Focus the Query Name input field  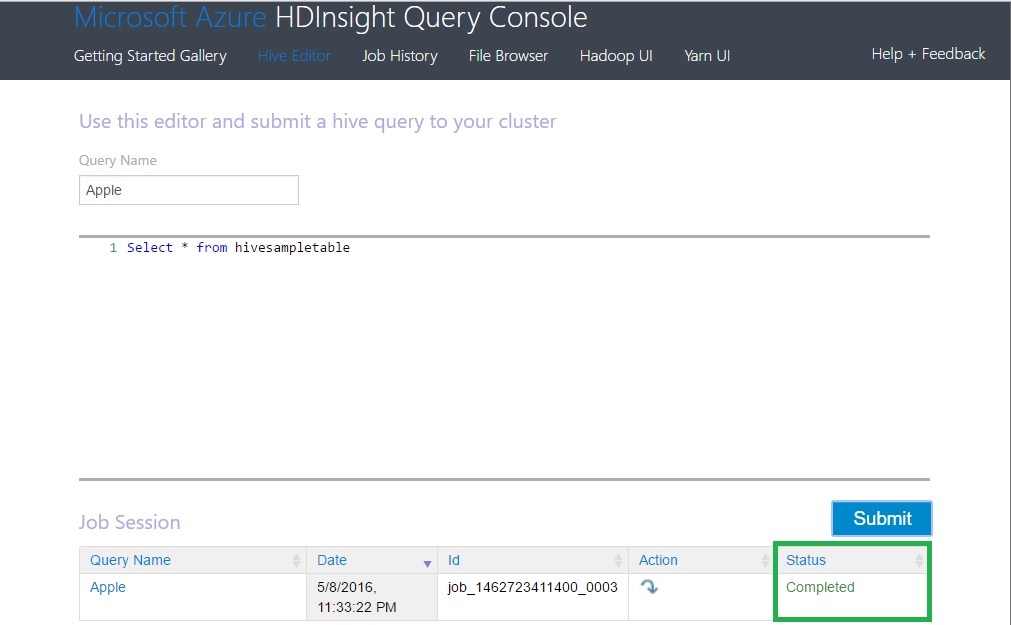click(x=189, y=190)
